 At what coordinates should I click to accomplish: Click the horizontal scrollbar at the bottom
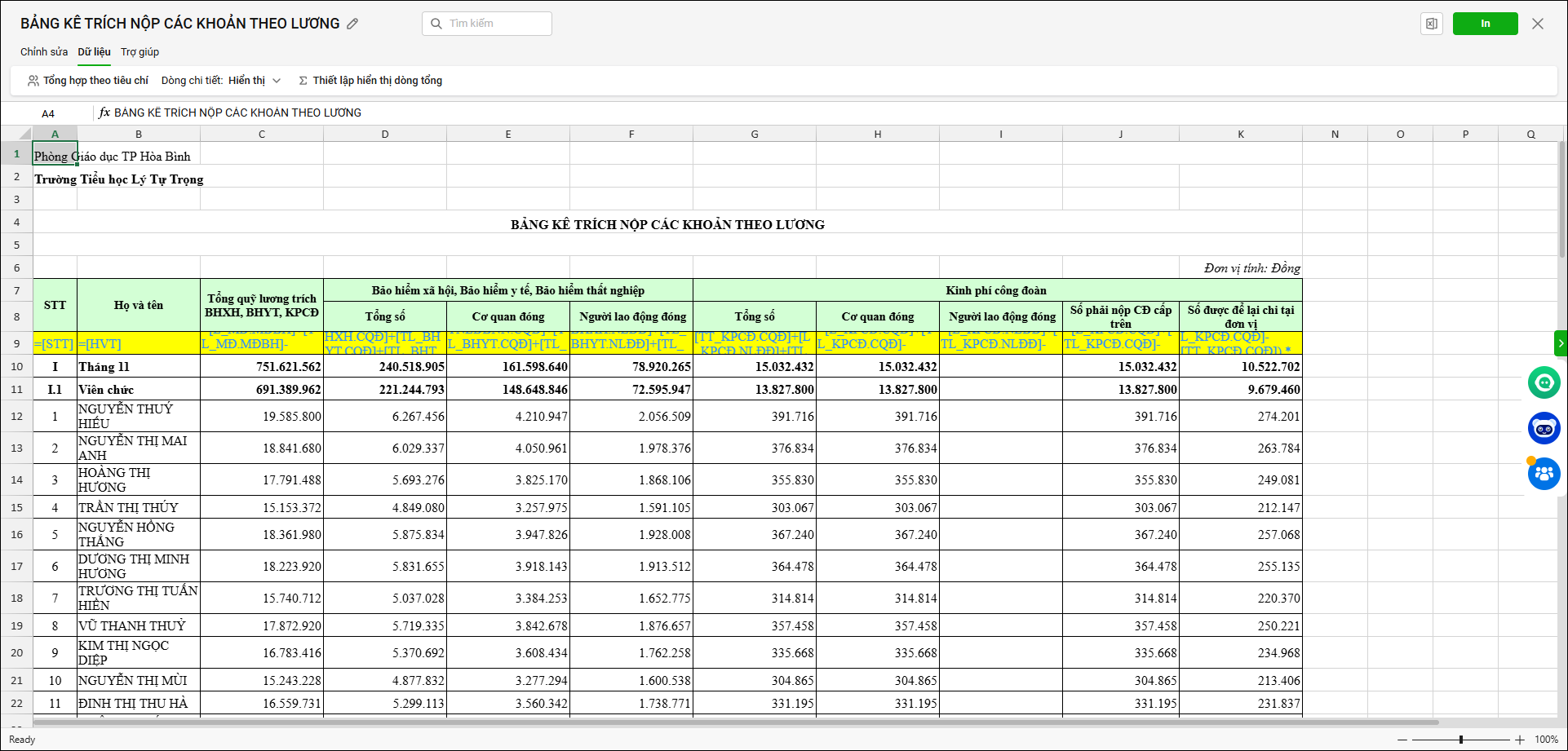point(734,722)
